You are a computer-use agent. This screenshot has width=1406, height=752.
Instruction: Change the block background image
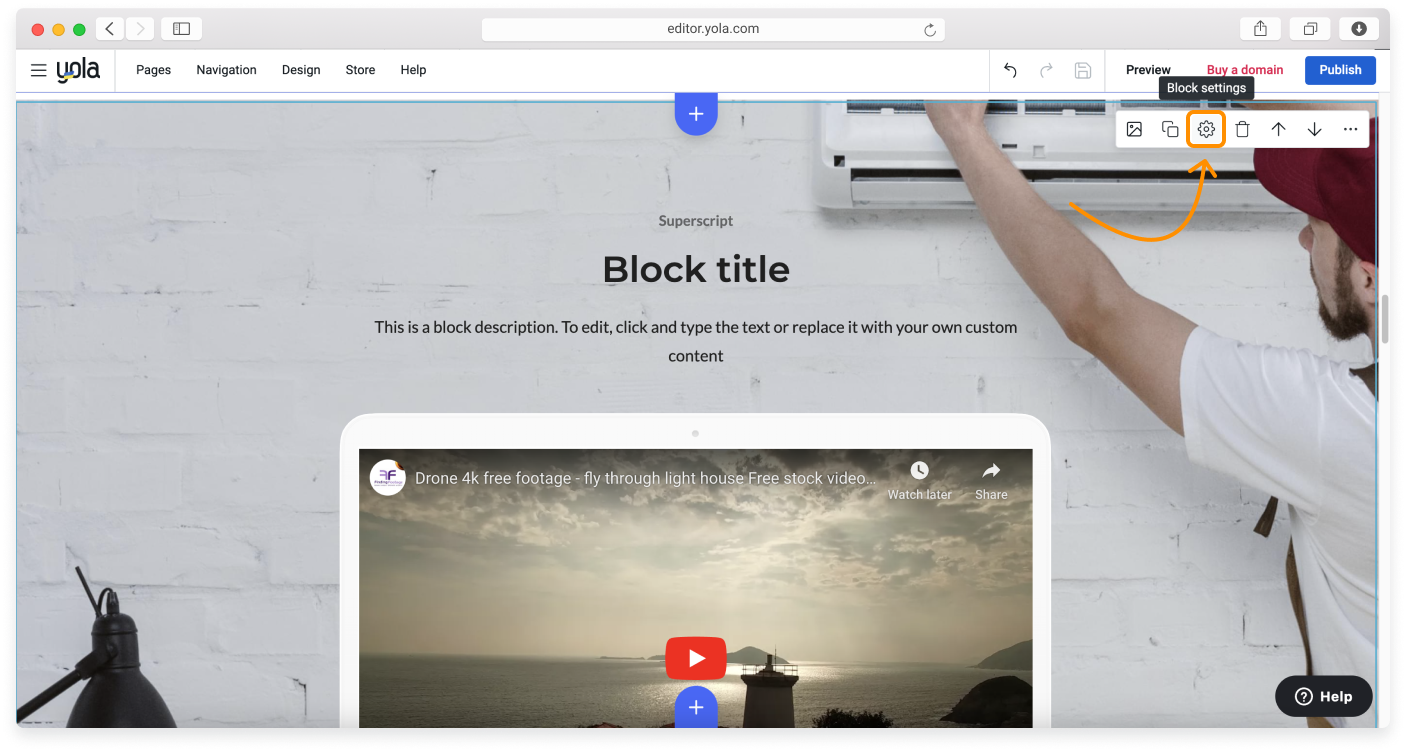[1134, 129]
